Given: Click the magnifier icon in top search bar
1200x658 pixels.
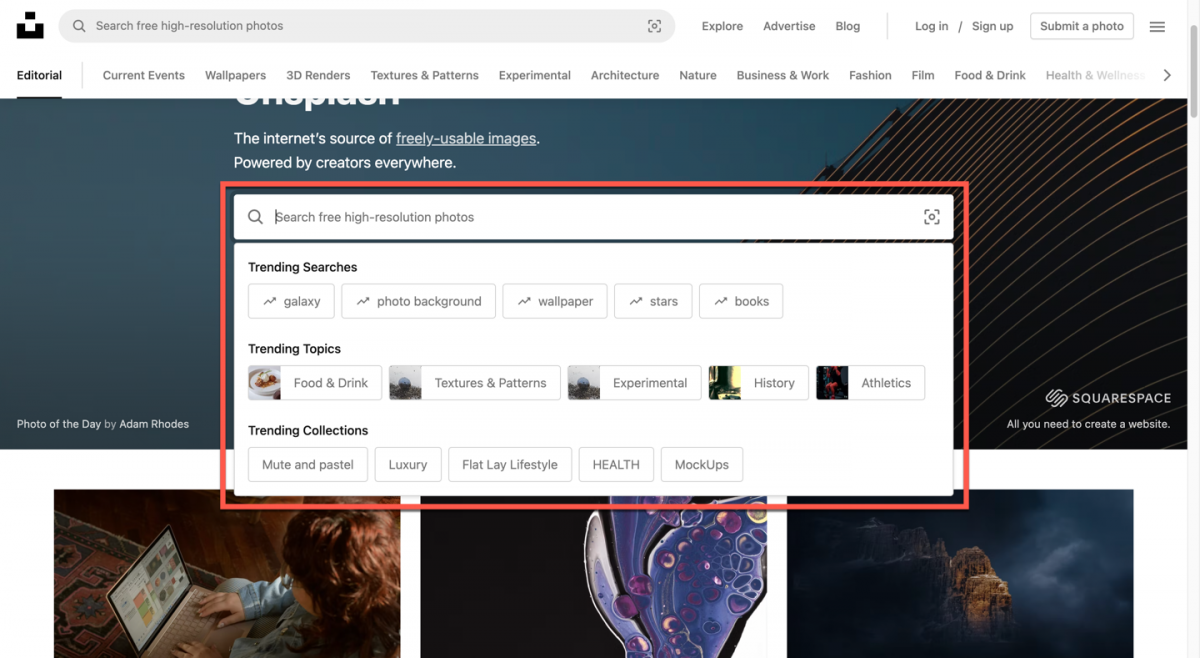Looking at the screenshot, I should coord(79,26).
